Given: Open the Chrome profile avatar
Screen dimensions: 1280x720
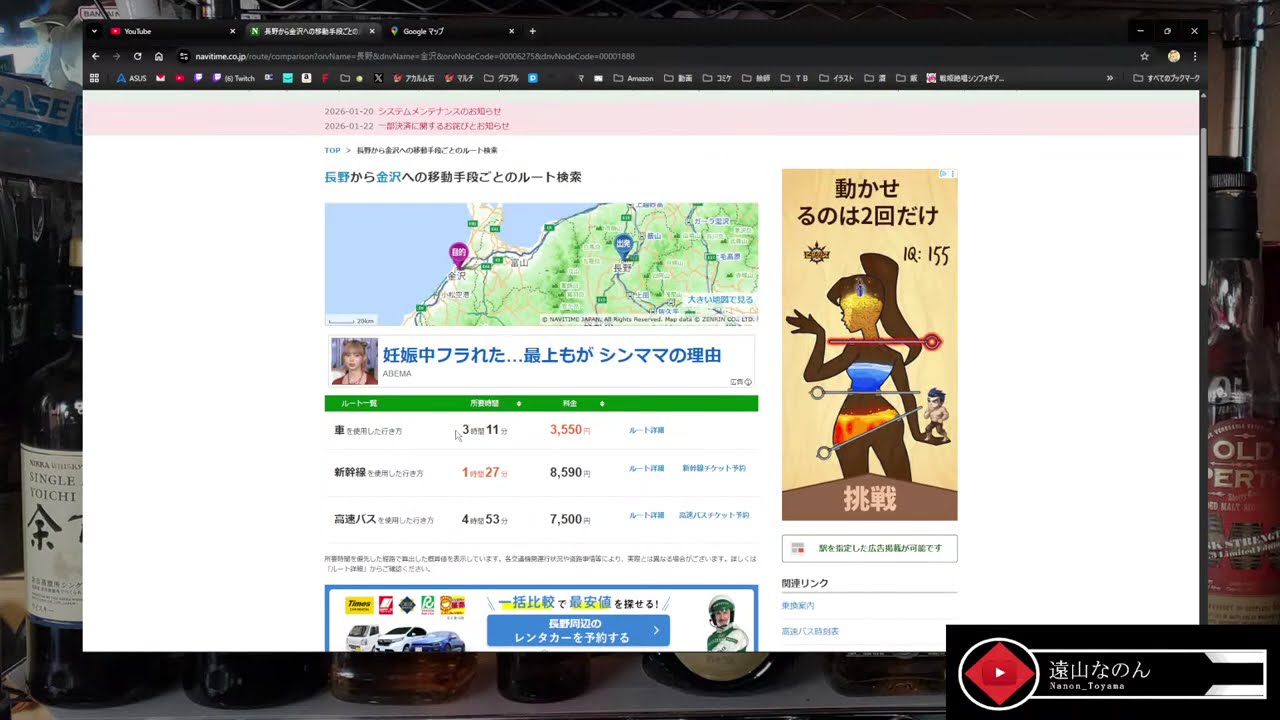Looking at the screenshot, I should coord(1174,56).
